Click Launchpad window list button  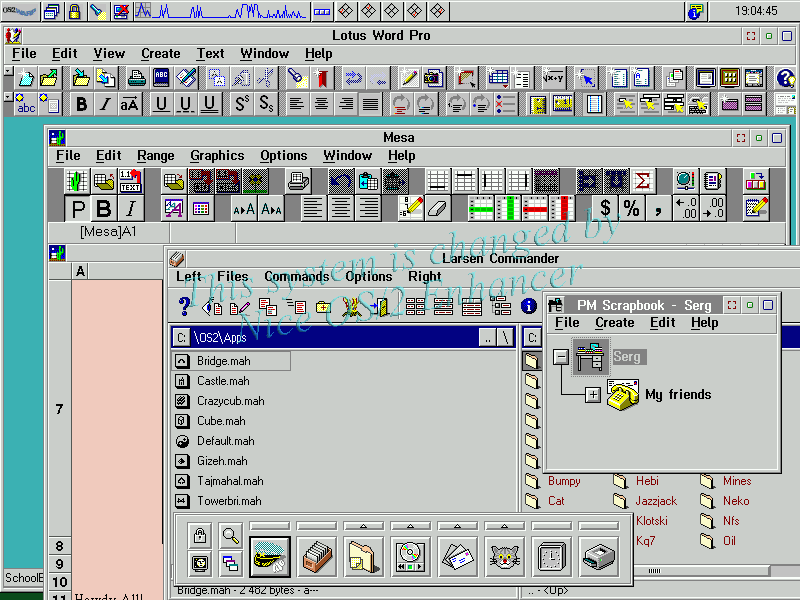click(x=231, y=563)
